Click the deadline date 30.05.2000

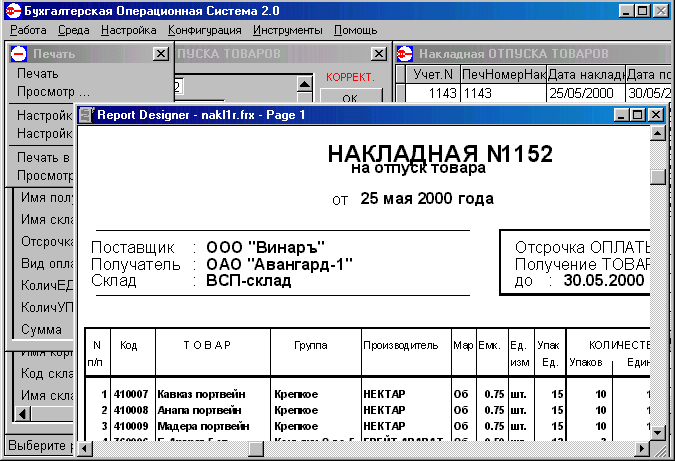coord(604,280)
